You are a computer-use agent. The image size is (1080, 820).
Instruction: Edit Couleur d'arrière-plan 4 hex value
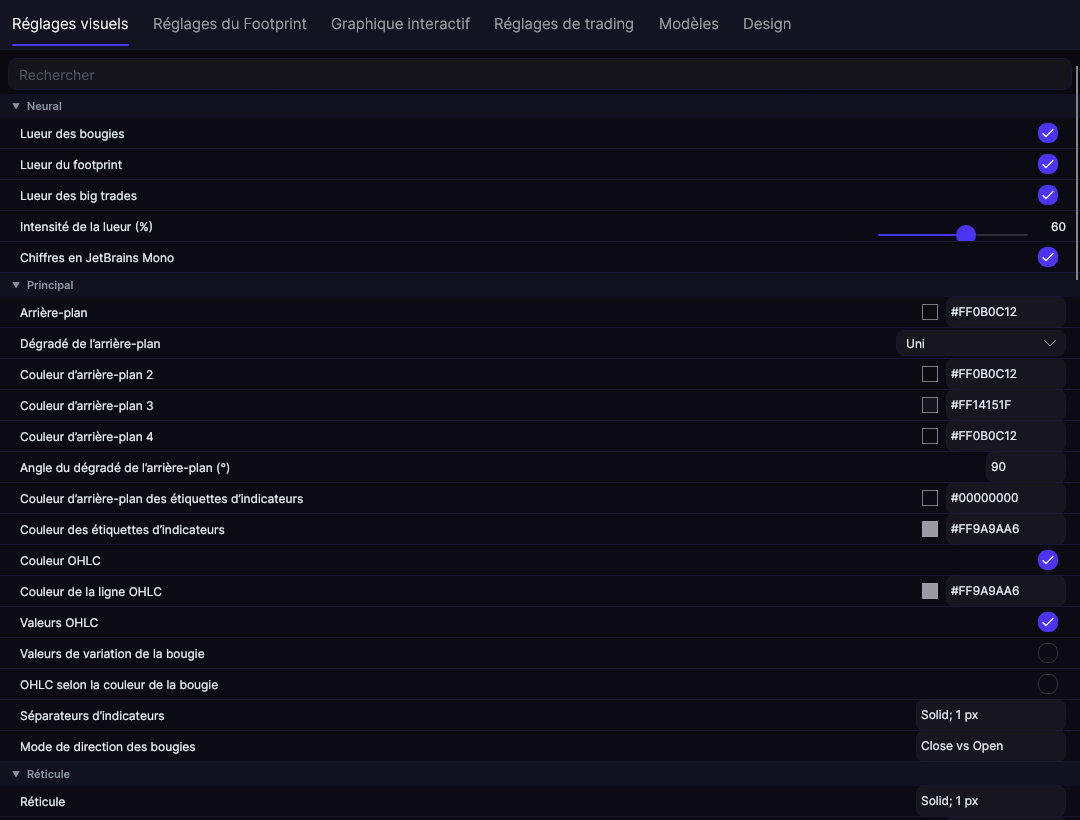[x=1005, y=436]
